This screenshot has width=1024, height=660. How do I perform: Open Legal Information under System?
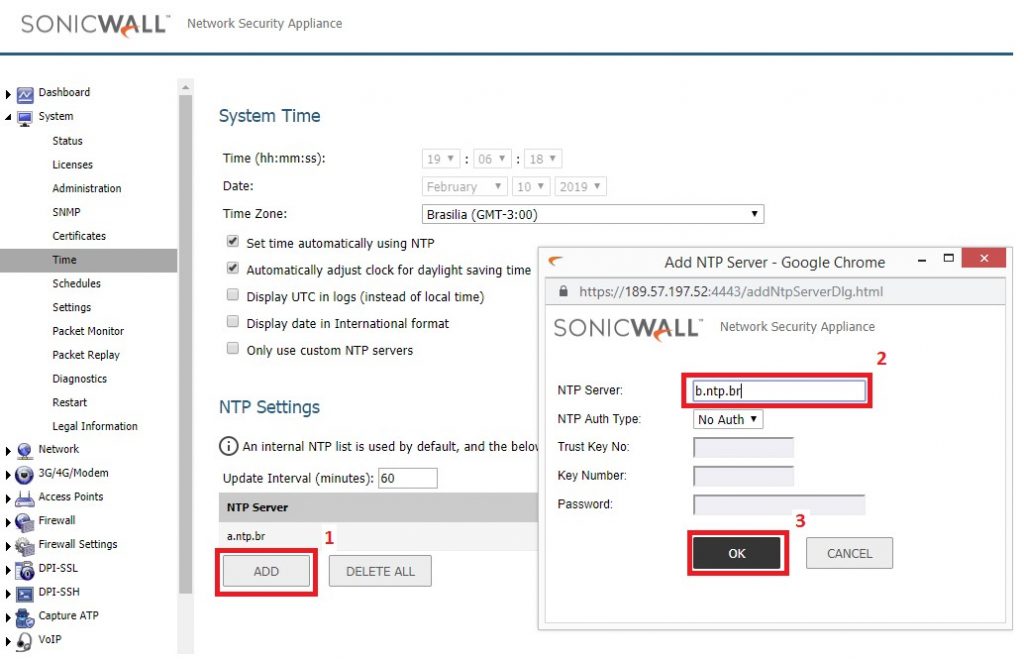coord(95,426)
